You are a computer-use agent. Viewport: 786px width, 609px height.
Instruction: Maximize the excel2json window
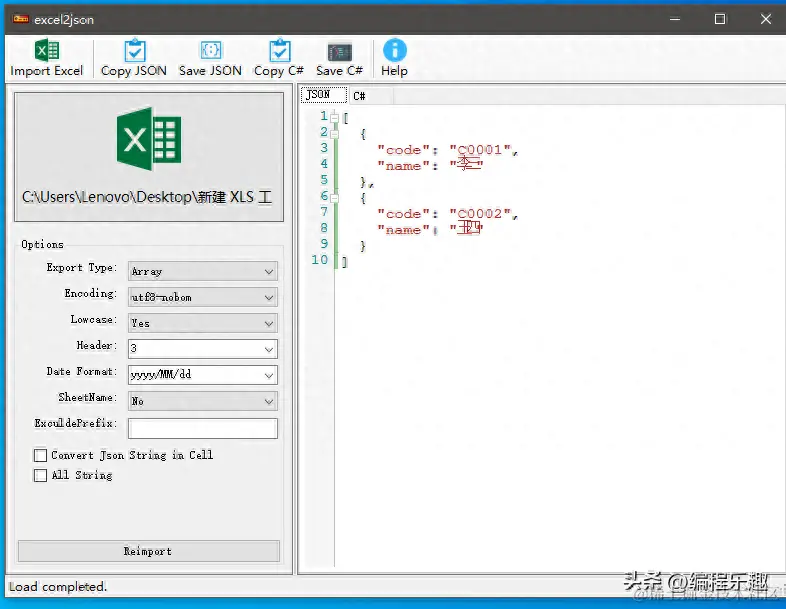pyautogui.click(x=720, y=20)
